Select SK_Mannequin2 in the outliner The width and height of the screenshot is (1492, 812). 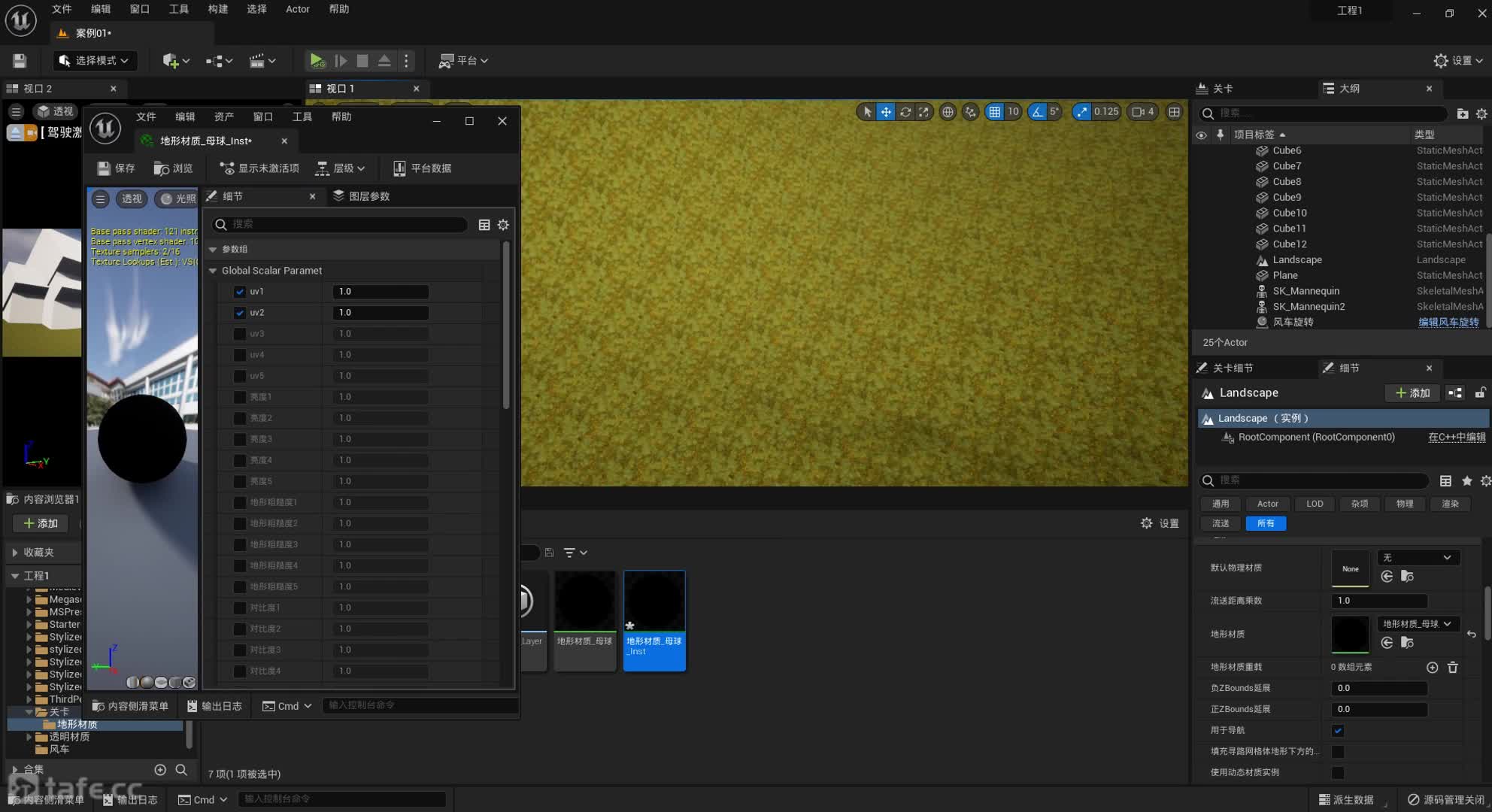pos(1309,306)
